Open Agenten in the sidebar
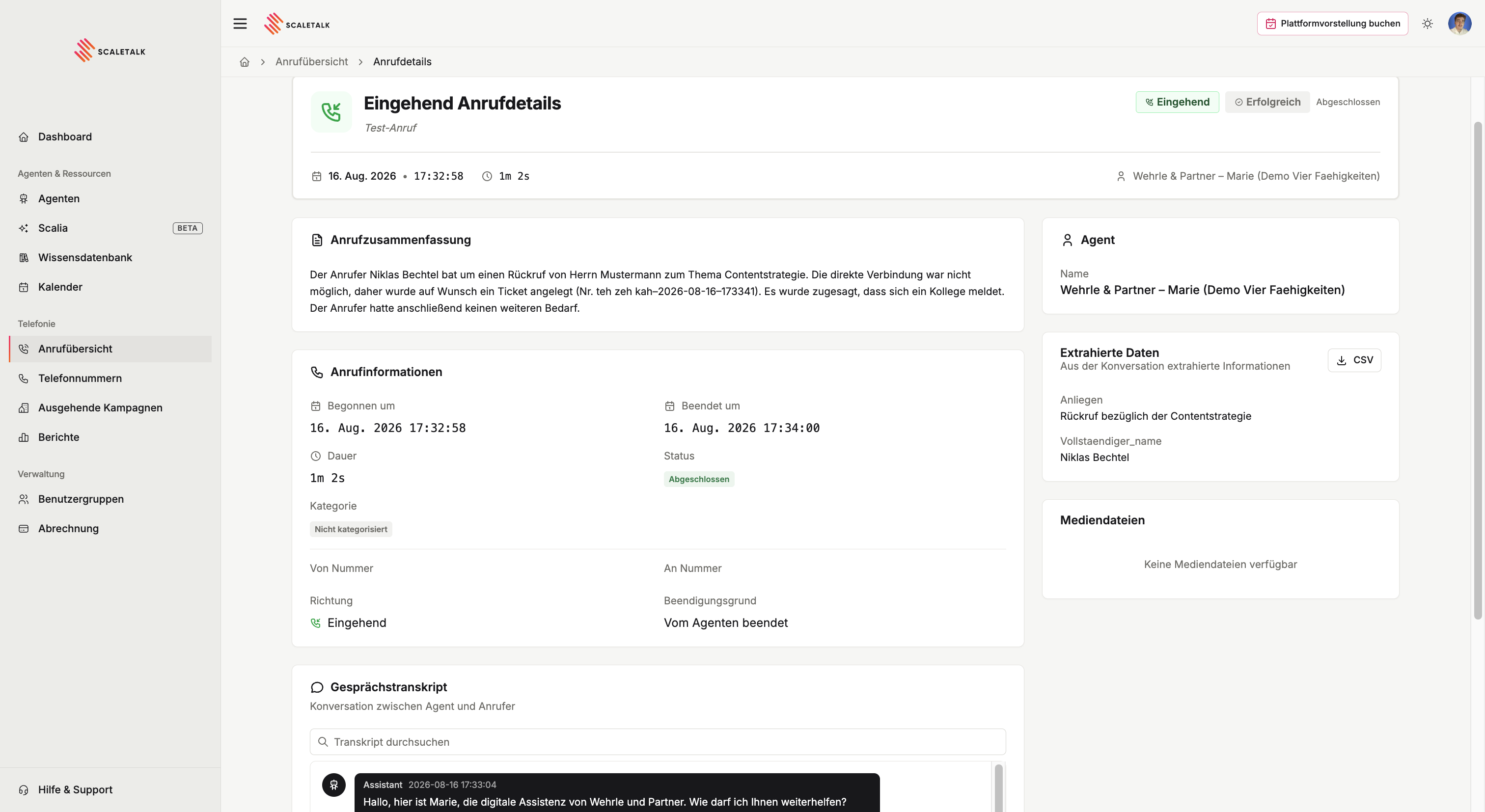This screenshot has width=1485, height=812. point(110,198)
